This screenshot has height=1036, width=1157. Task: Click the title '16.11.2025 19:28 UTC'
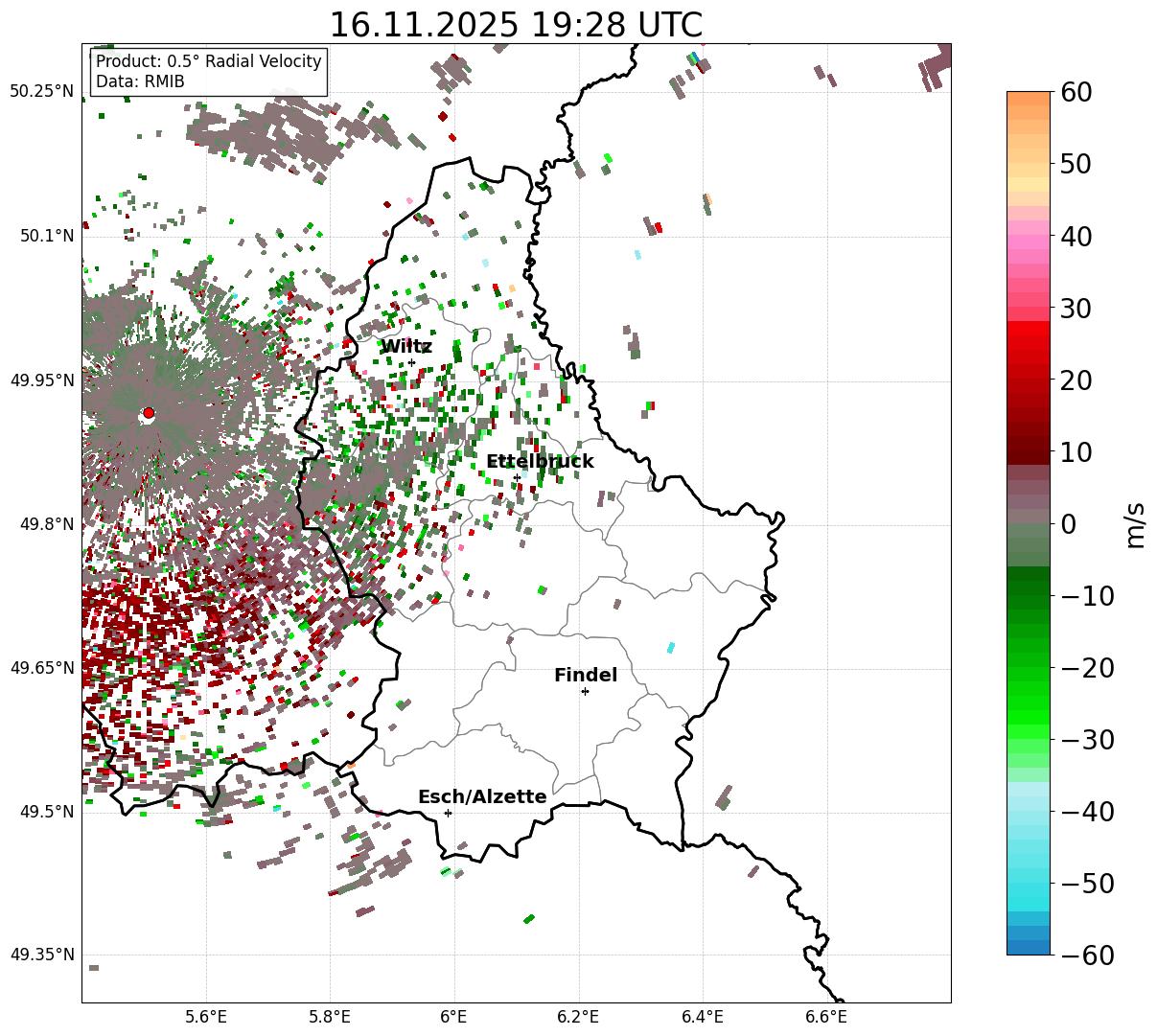click(516, 25)
